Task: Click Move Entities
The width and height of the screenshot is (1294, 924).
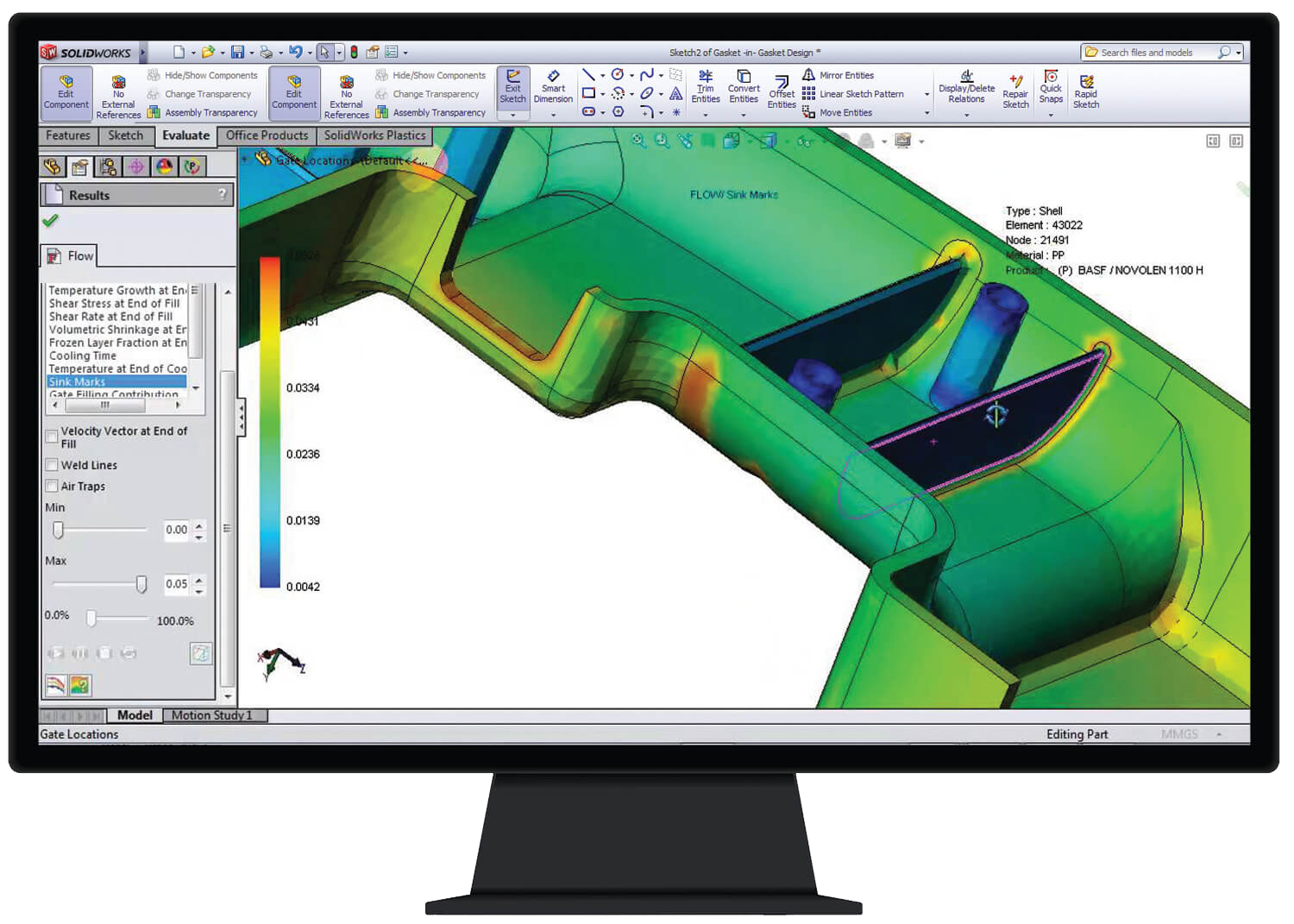Action: [837, 112]
